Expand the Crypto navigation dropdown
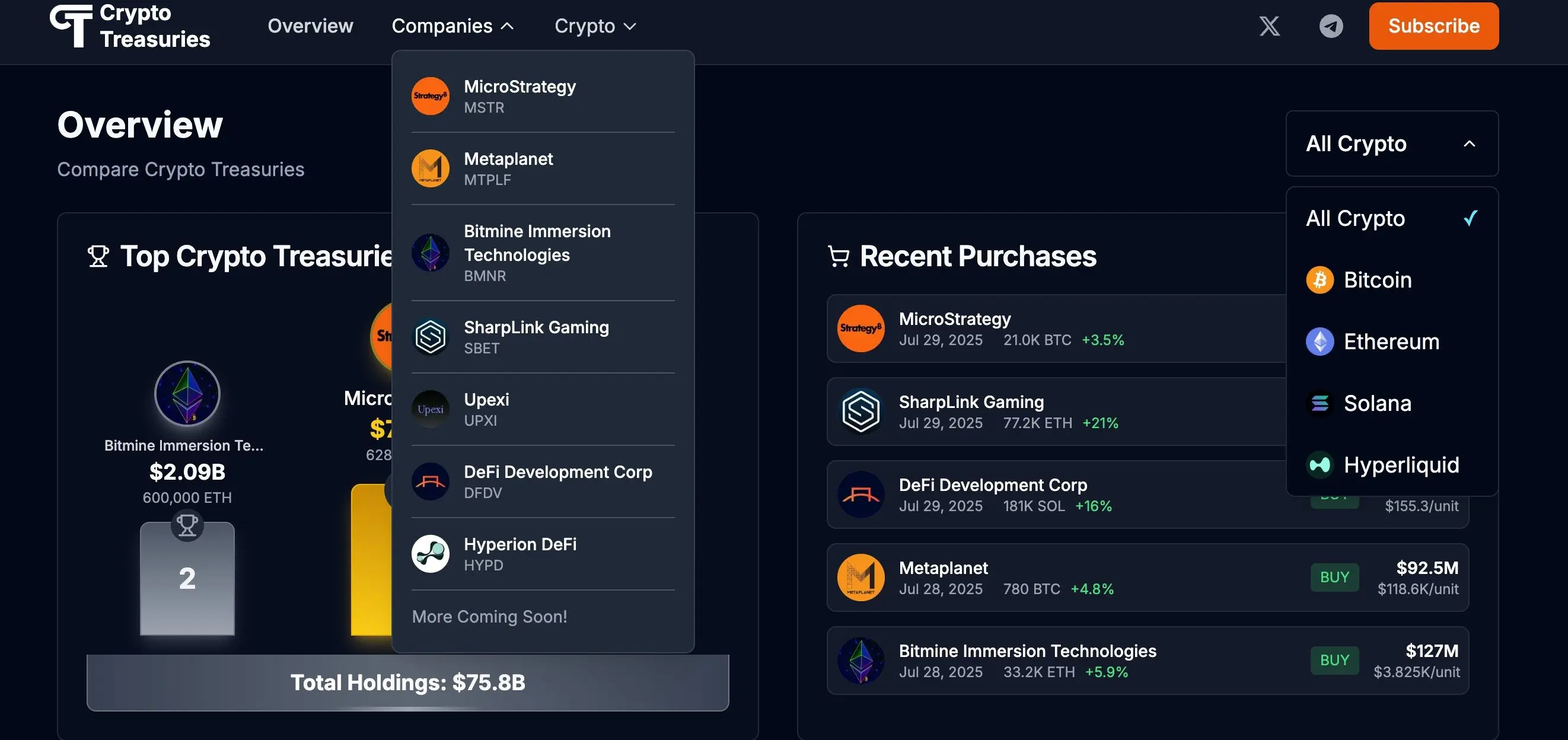This screenshot has width=1568, height=740. (595, 26)
